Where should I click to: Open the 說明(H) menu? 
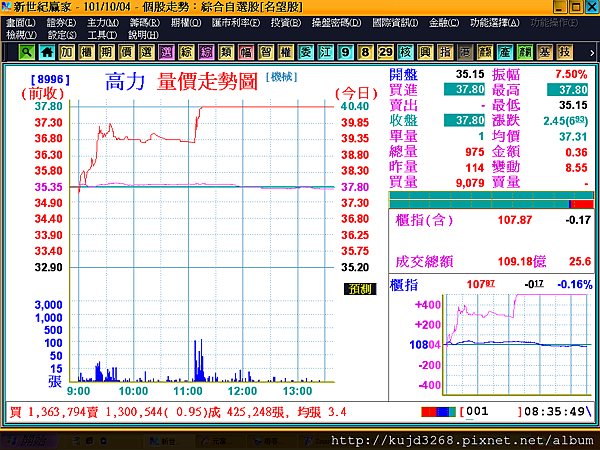pyautogui.click(x=143, y=35)
